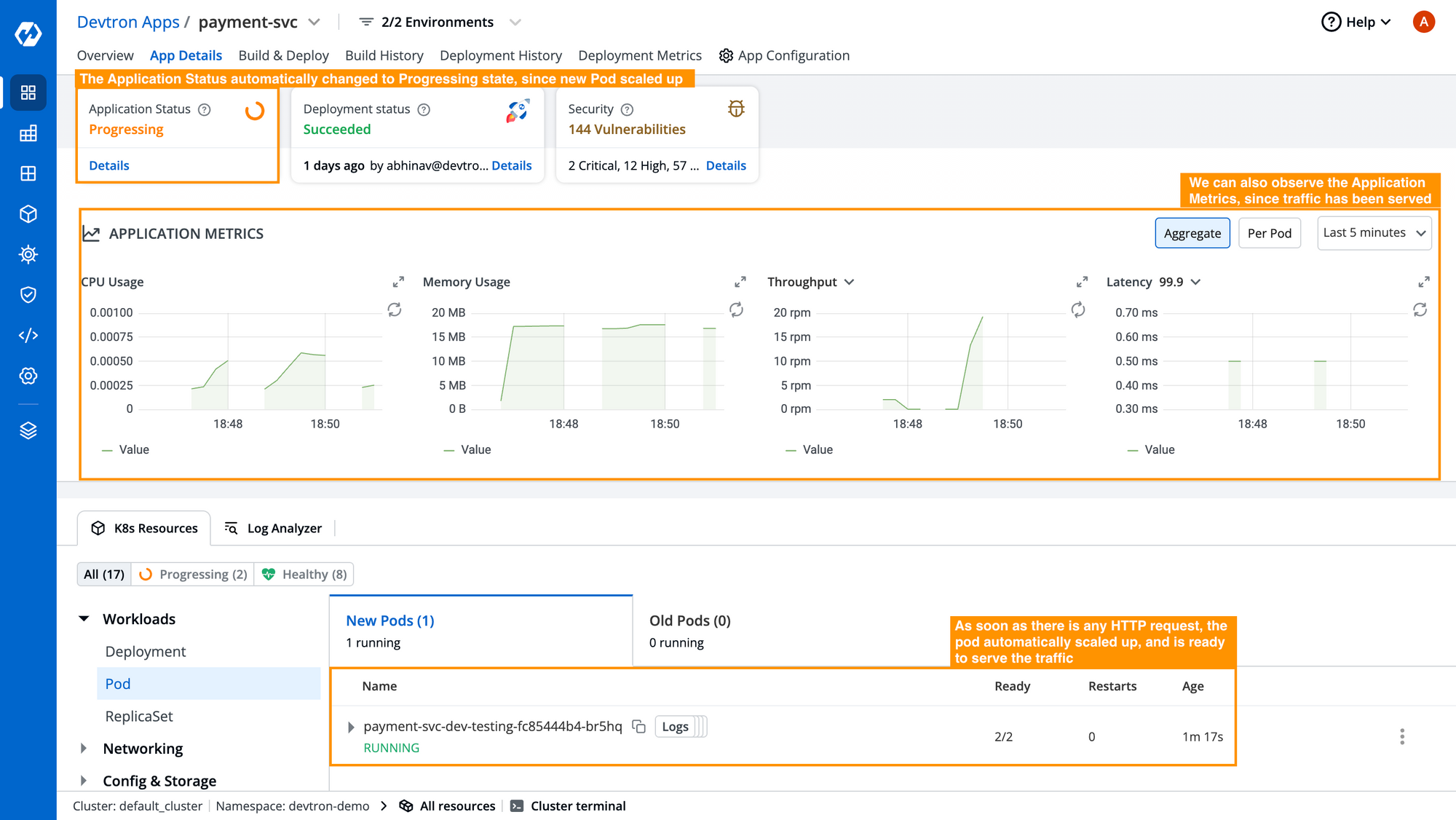Select Deployment under Workloads
Viewport: 1456px width, 820px height.
[146, 651]
